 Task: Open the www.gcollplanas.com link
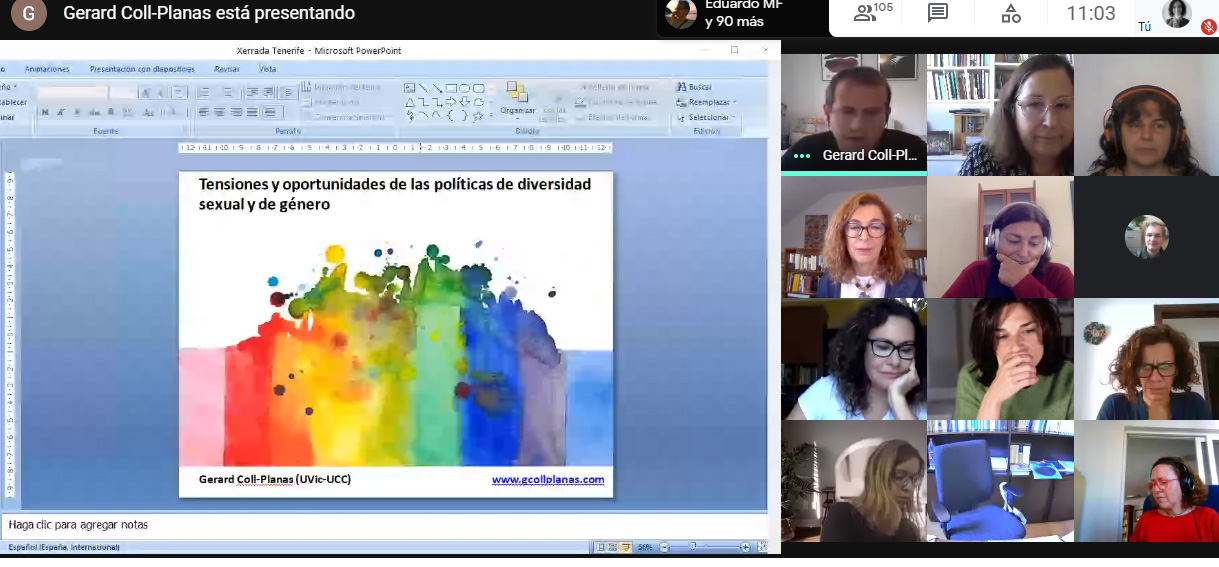(x=547, y=480)
